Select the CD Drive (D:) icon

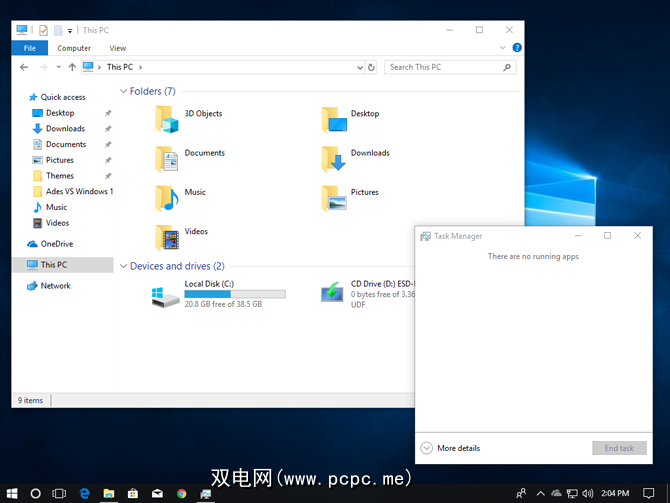(332, 293)
